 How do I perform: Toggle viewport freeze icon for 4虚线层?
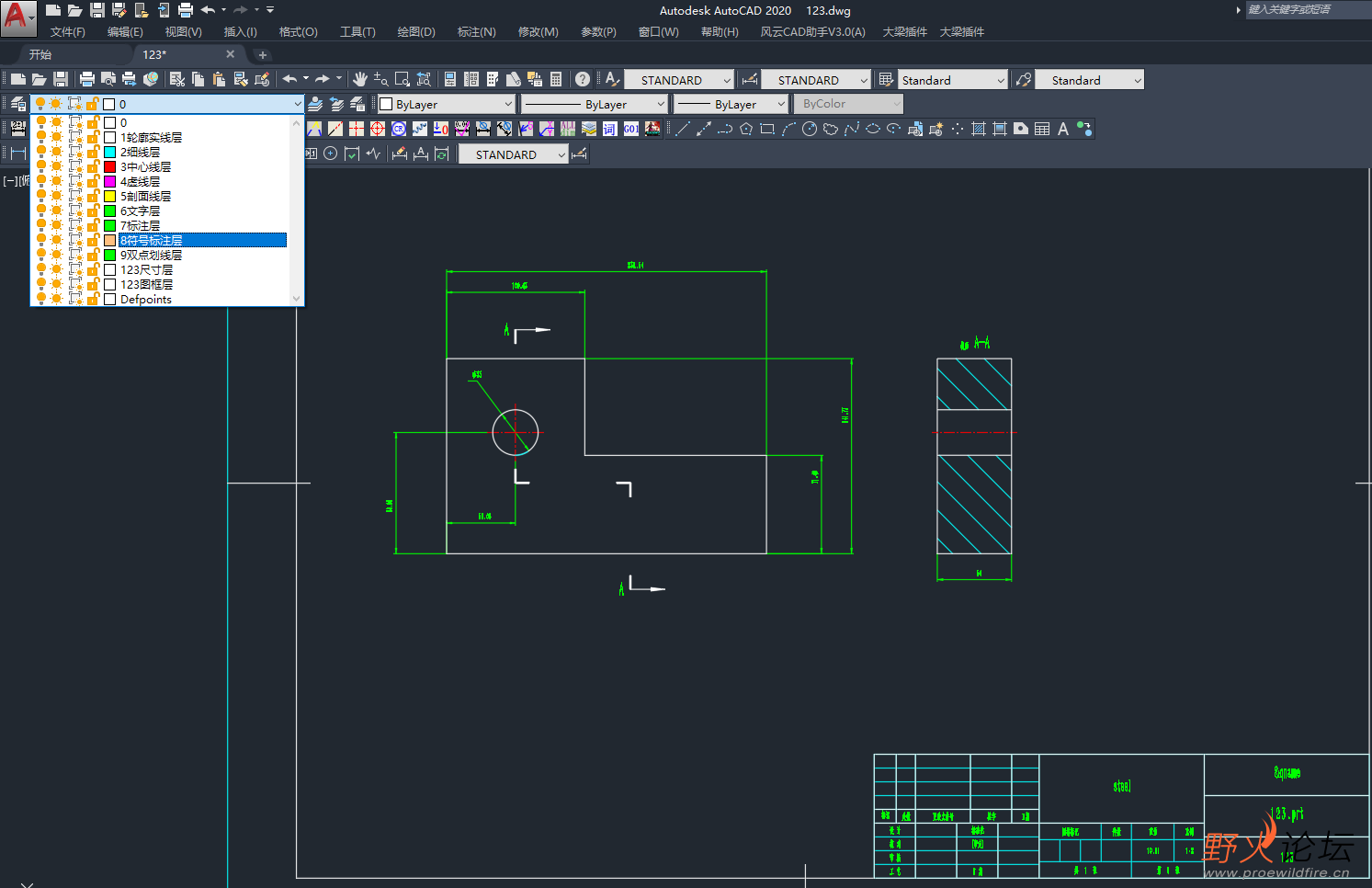pyautogui.click(x=75, y=181)
